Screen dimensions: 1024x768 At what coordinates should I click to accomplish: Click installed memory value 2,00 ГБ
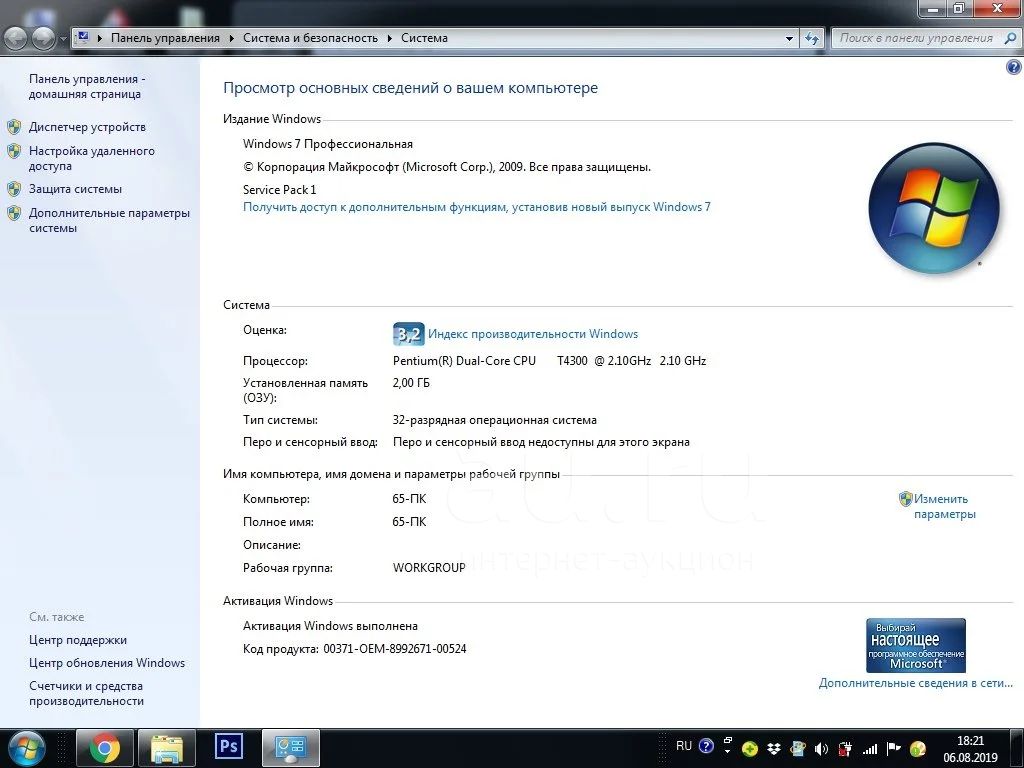tap(411, 383)
